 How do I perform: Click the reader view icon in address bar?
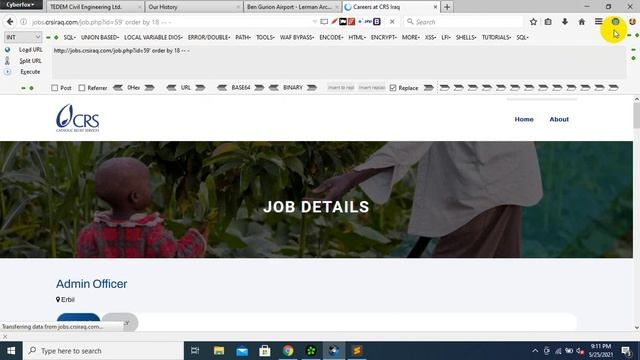click(x=324, y=22)
